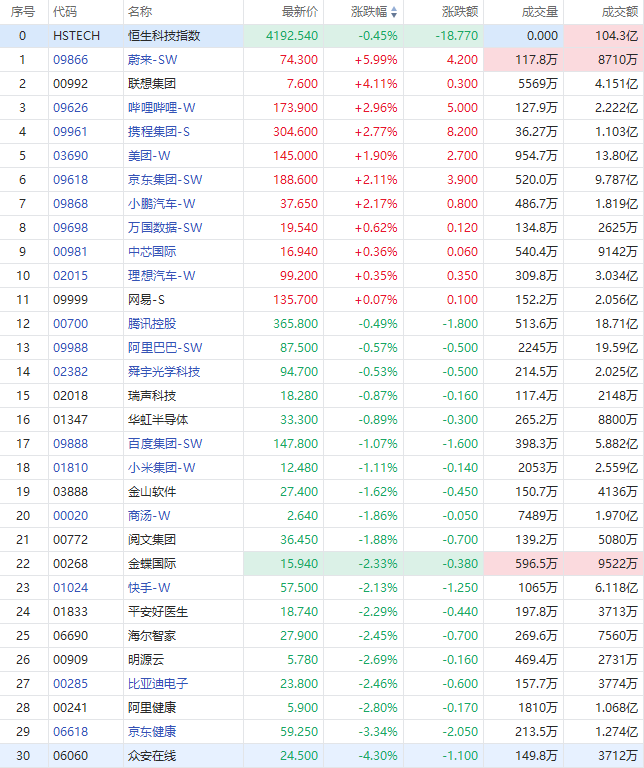Click the index price 4192.540
This screenshot has width=644, height=768.
(x=292, y=36)
